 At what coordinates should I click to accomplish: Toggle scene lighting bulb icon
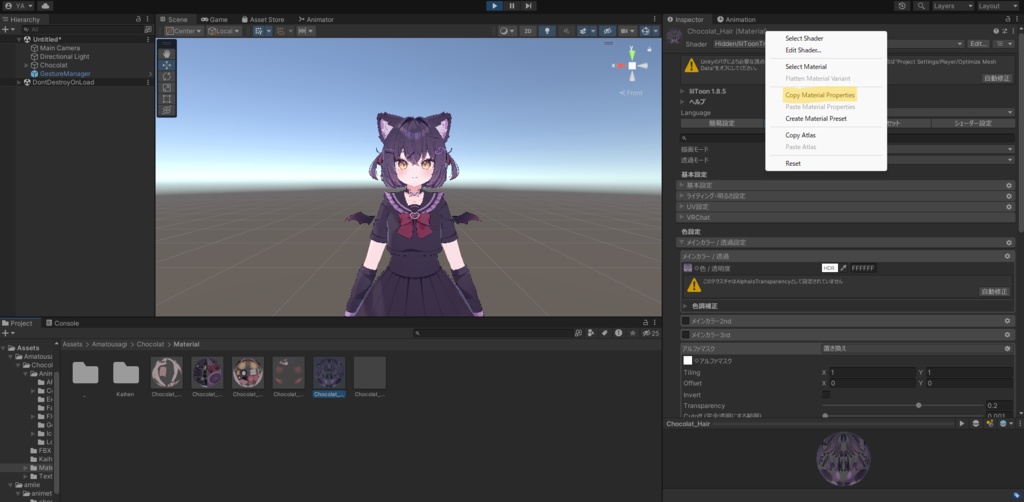click(x=547, y=31)
